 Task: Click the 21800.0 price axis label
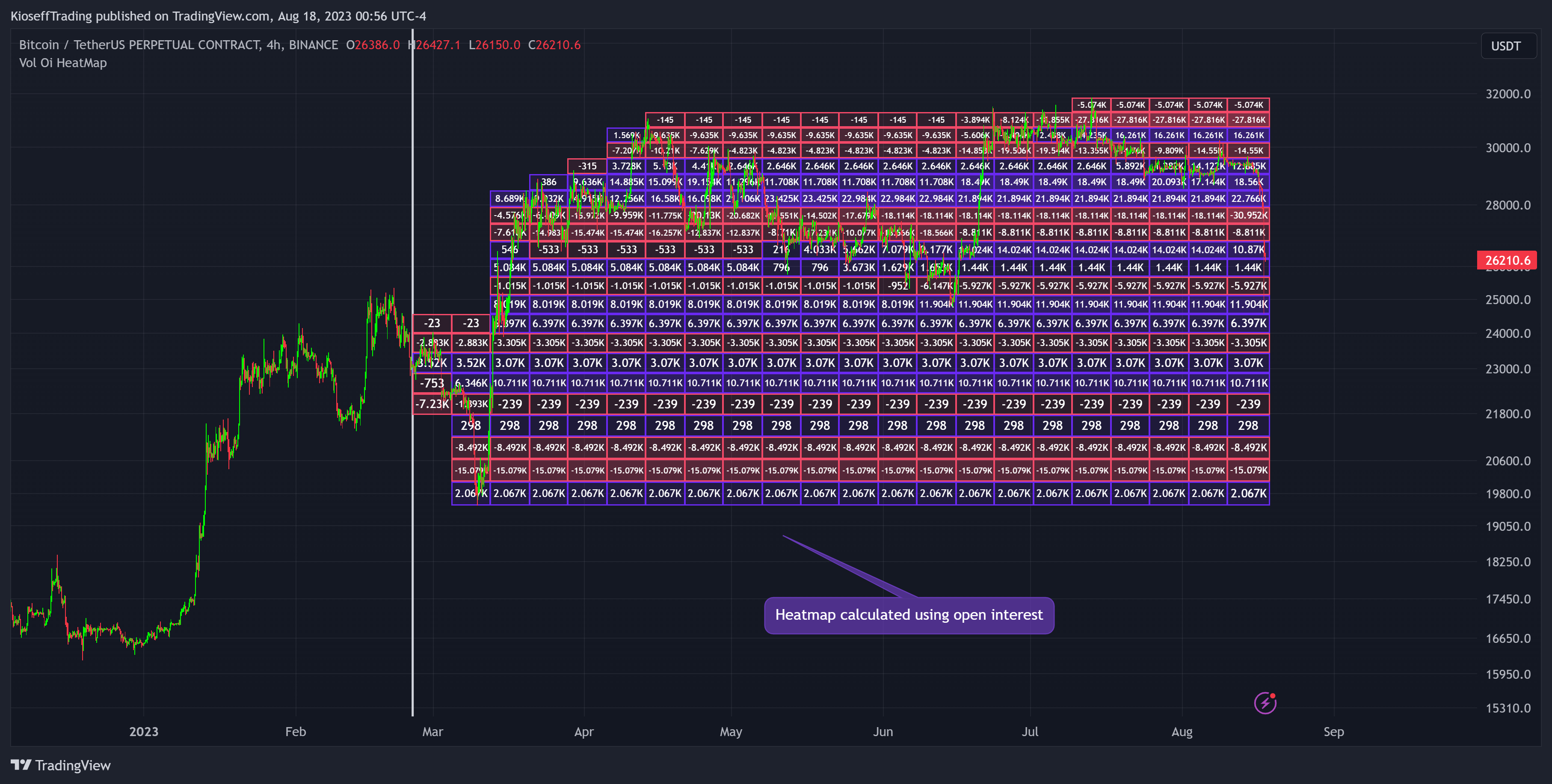tap(1508, 414)
